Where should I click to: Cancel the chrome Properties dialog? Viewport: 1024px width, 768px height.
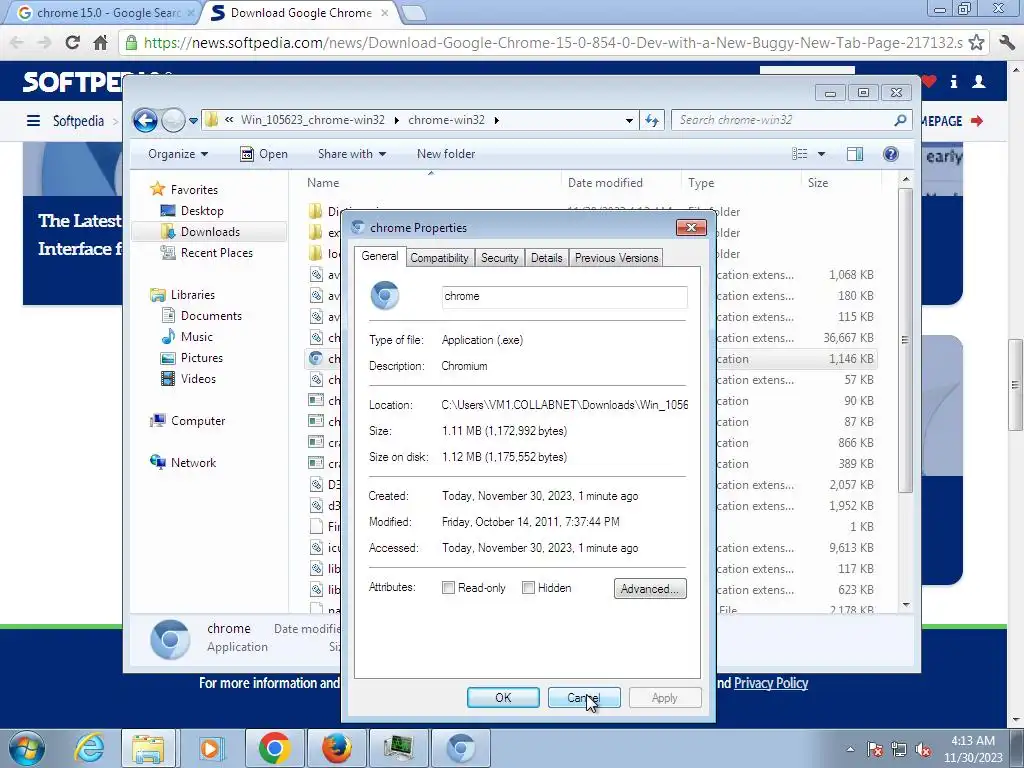[x=584, y=697]
